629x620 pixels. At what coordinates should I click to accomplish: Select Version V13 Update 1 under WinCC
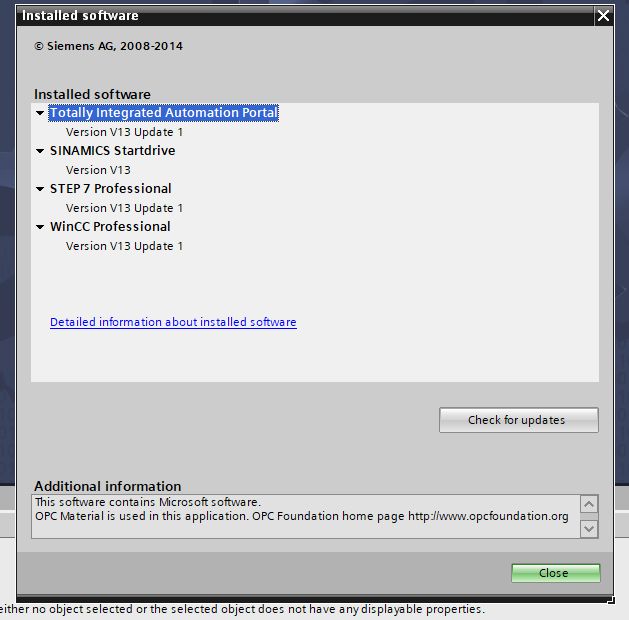[124, 246]
